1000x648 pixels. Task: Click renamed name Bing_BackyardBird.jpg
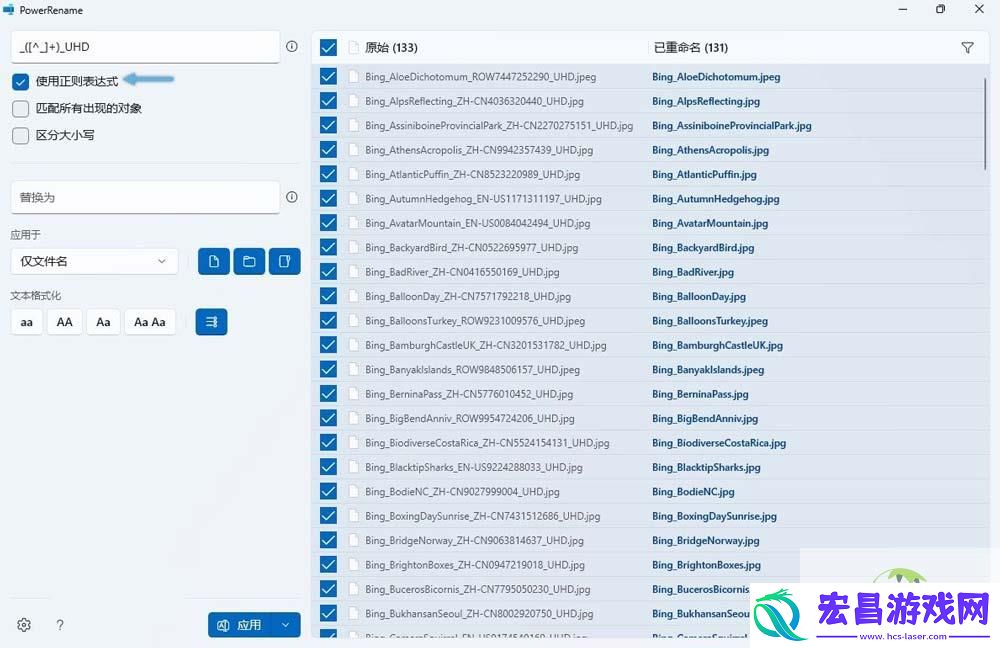(703, 247)
